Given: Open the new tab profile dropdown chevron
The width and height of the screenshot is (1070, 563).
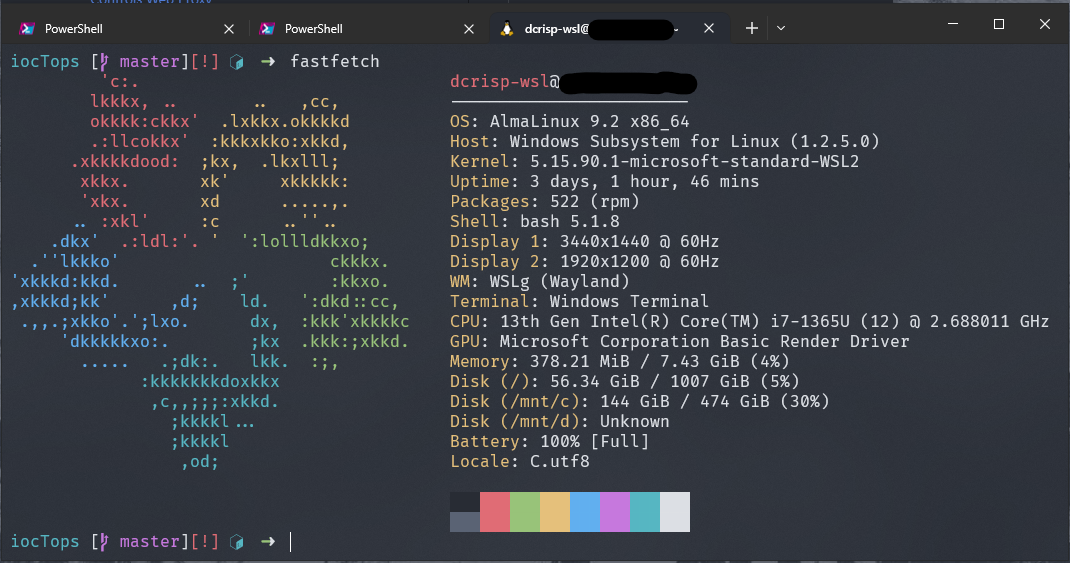Looking at the screenshot, I should coord(781,29).
